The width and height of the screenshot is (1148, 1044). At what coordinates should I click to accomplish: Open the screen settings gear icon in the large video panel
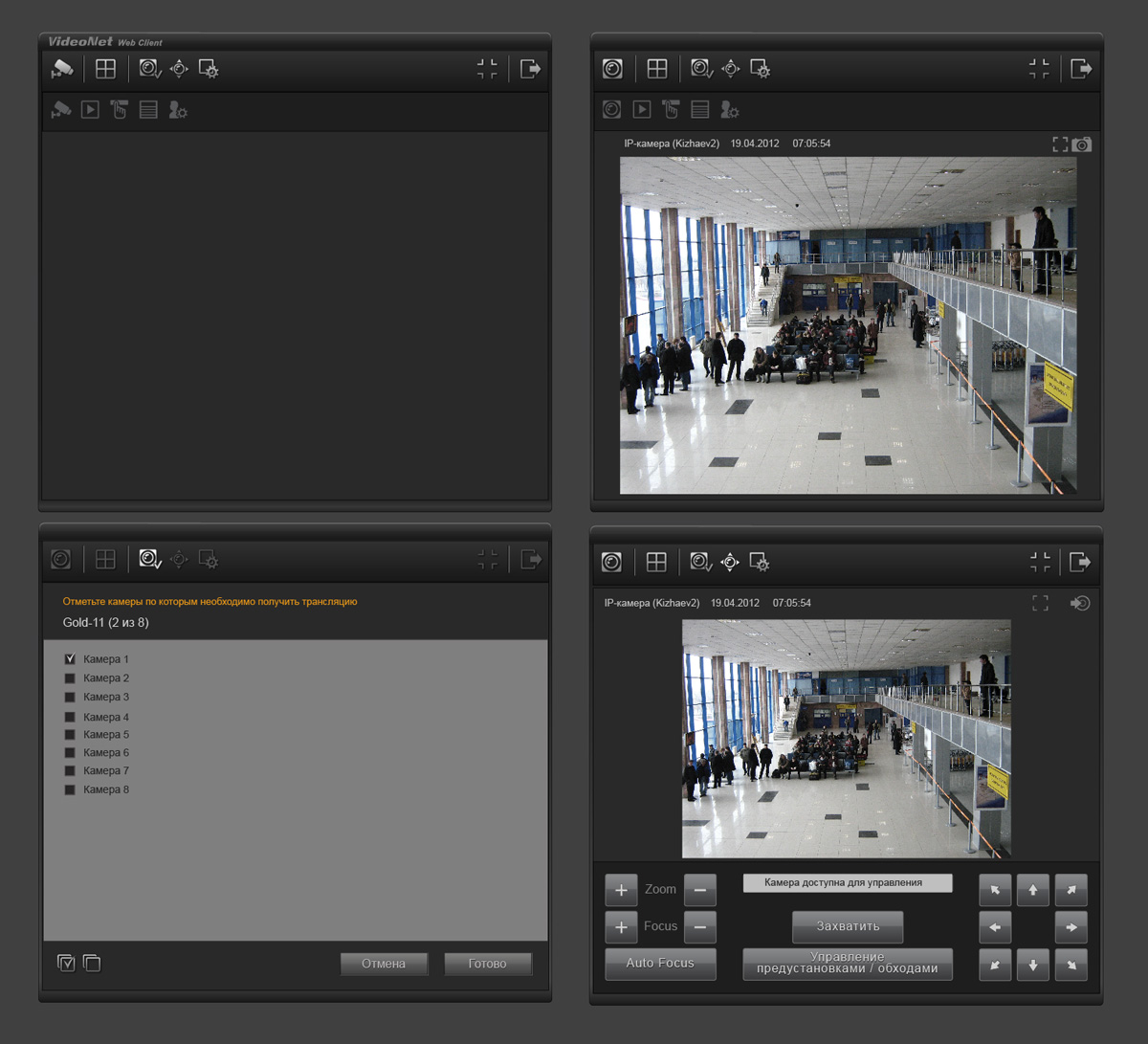[761, 69]
